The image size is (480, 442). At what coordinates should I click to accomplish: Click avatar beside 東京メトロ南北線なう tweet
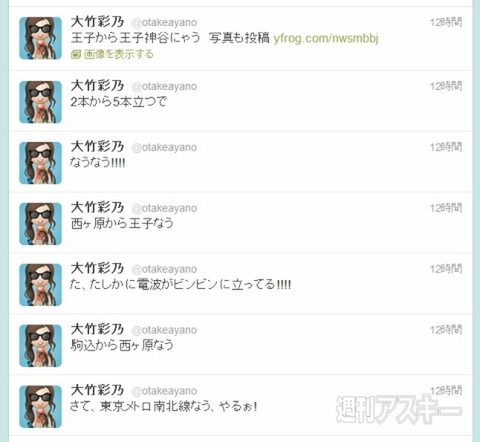[40, 407]
